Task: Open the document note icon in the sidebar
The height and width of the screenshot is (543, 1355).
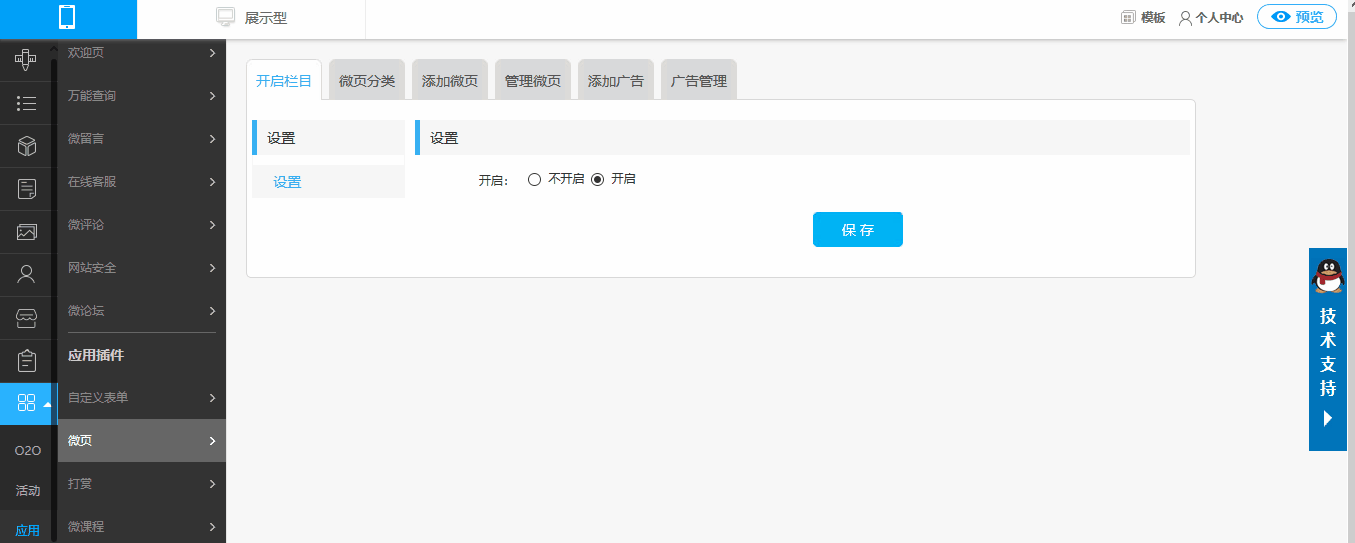Action: pyautogui.click(x=27, y=188)
